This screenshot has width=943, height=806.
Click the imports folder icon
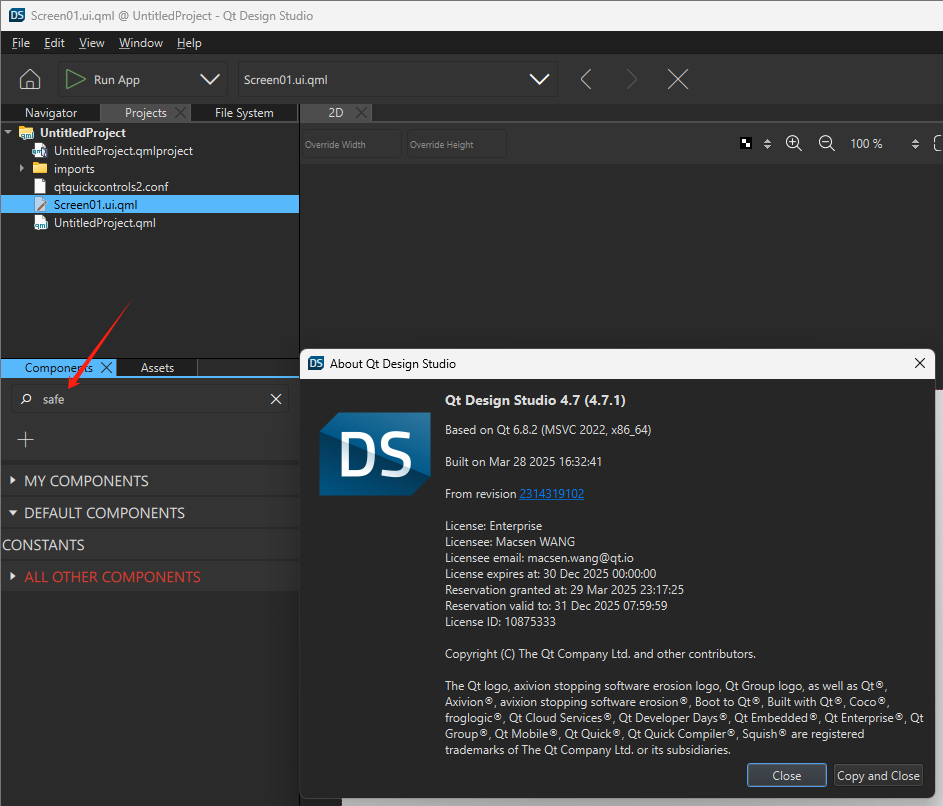(40, 168)
